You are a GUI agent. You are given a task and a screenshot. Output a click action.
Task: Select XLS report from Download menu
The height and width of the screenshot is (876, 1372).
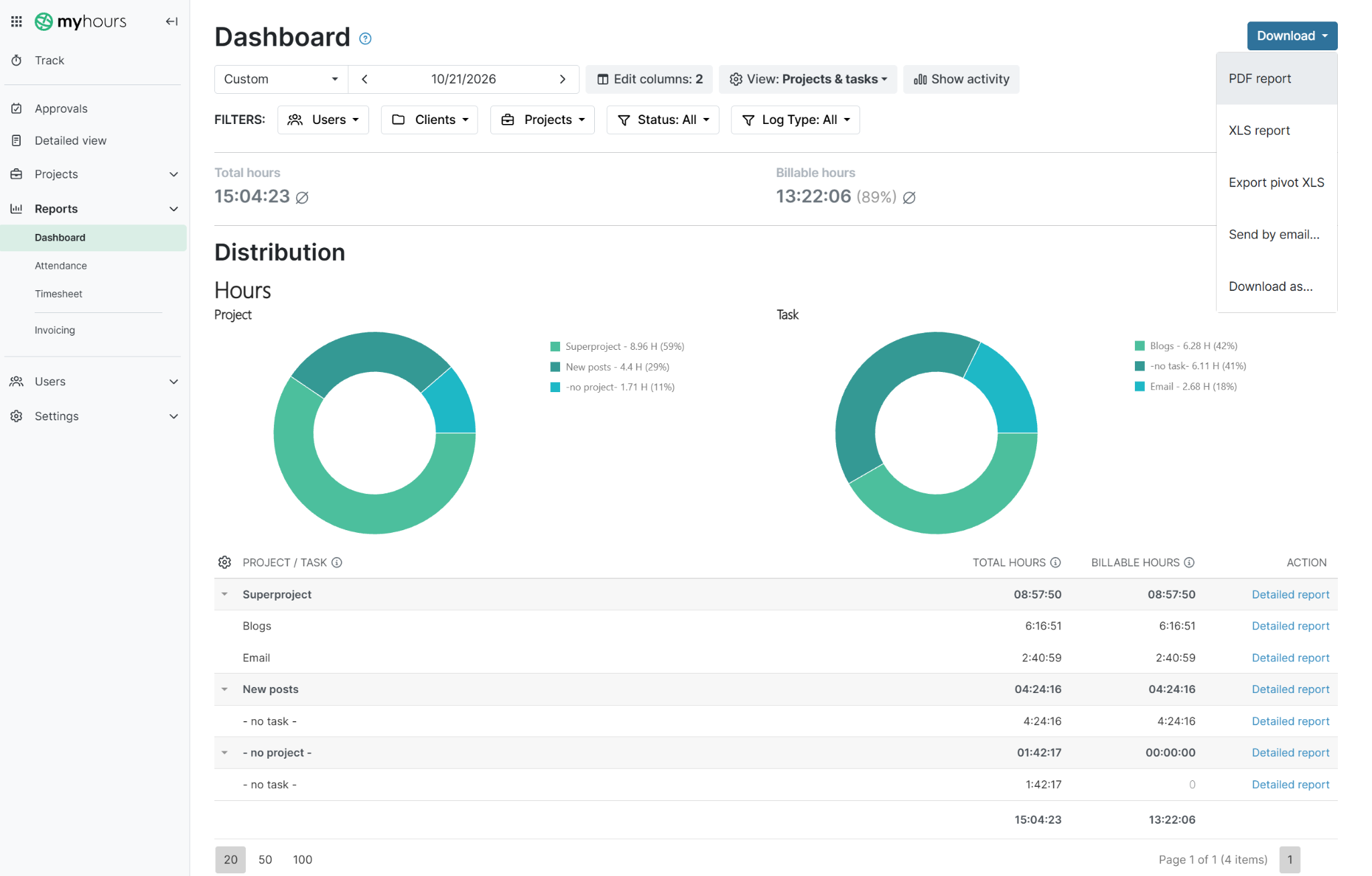tap(1277, 131)
